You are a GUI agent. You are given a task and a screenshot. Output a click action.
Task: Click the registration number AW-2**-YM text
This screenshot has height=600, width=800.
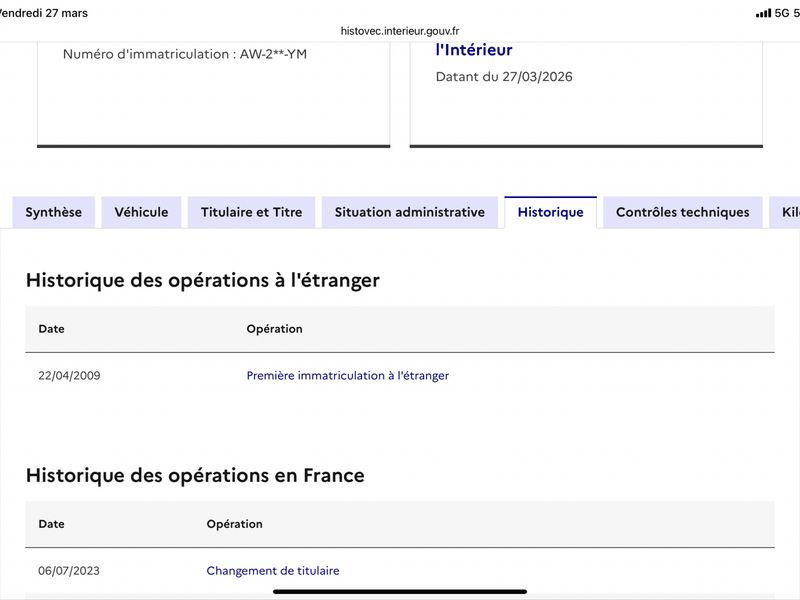click(185, 54)
